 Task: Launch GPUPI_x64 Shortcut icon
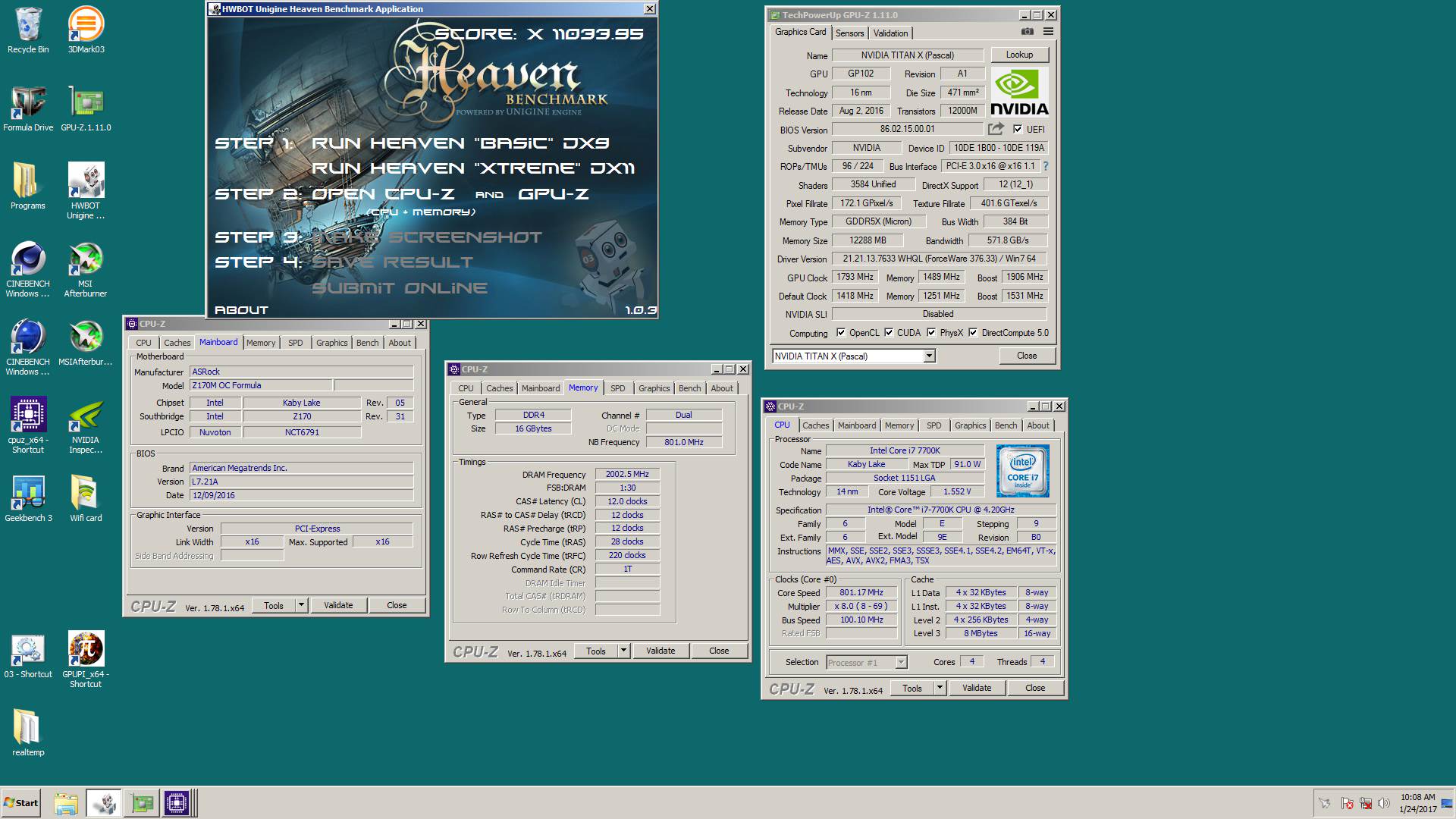86,659
